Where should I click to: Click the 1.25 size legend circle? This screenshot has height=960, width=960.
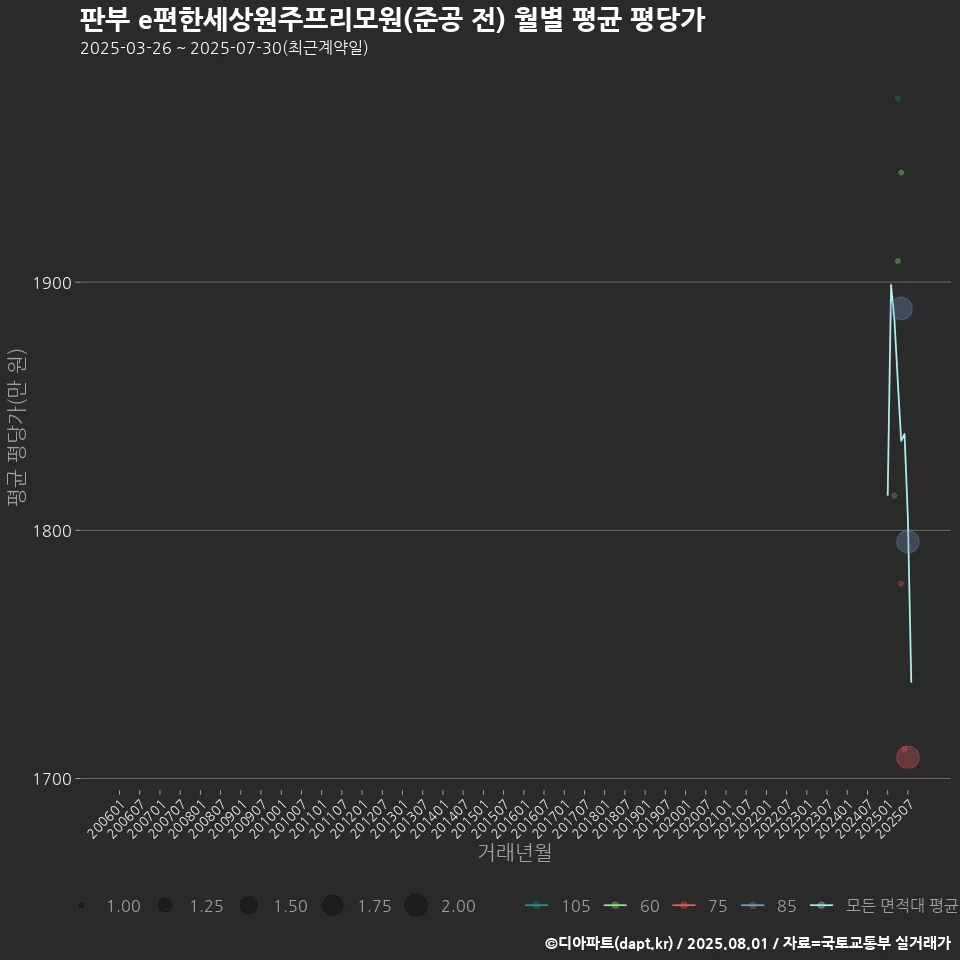[165, 905]
